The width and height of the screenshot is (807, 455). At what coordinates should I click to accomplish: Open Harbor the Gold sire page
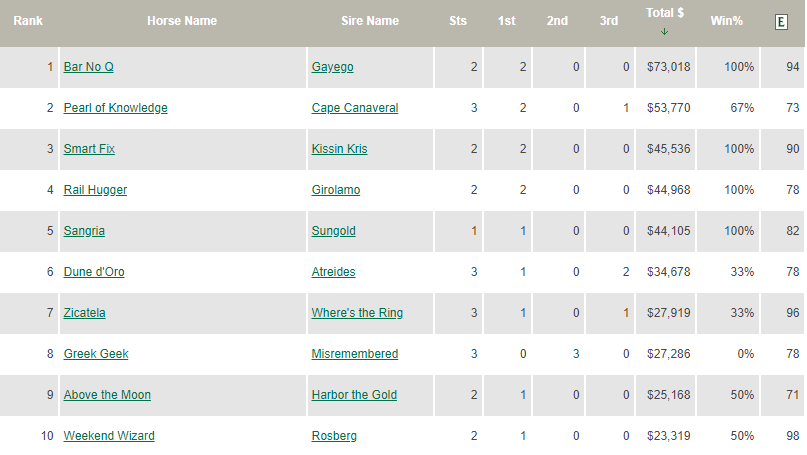[354, 395]
